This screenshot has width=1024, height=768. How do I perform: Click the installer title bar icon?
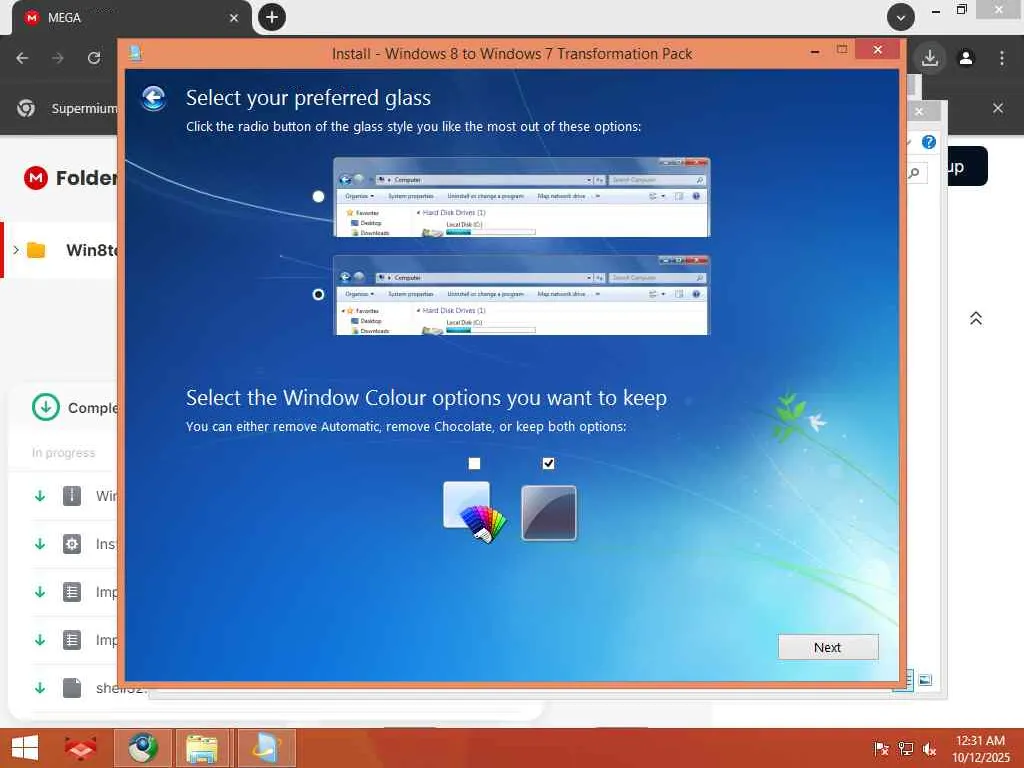[135, 54]
